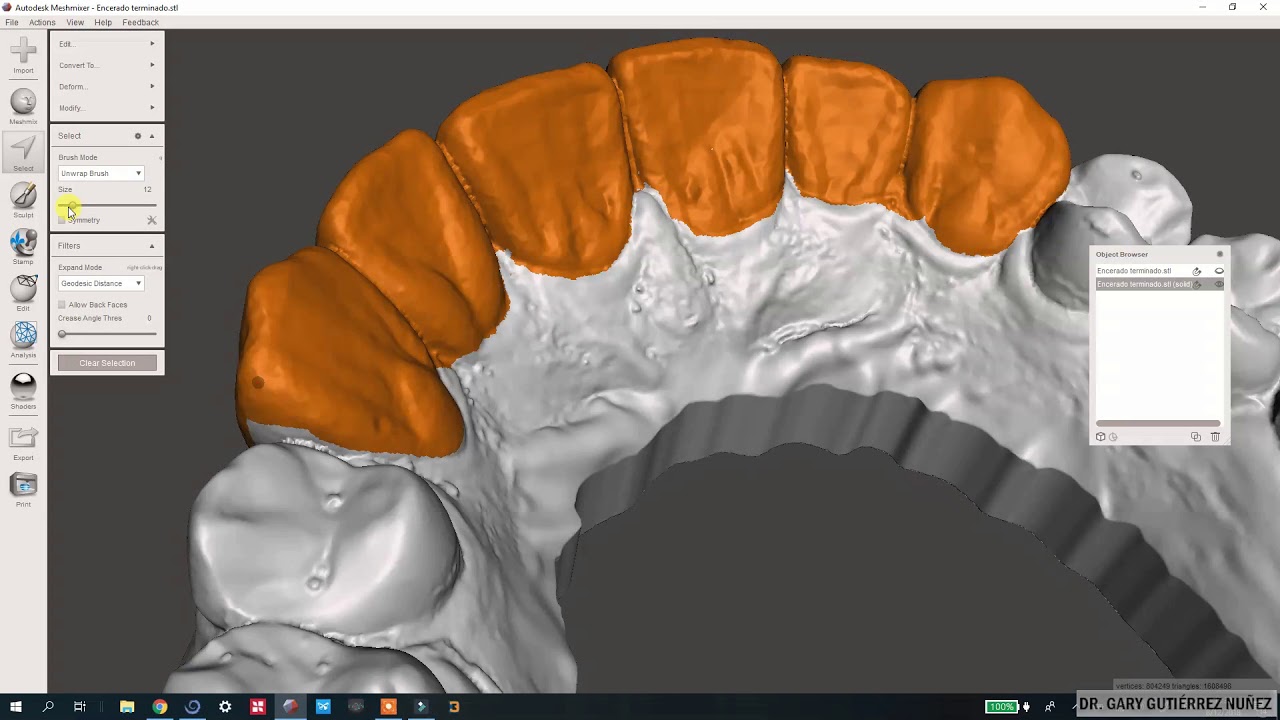The height and width of the screenshot is (720, 1280).
Task: Click the 'Brush Mode' label
Action: [x=78, y=158]
